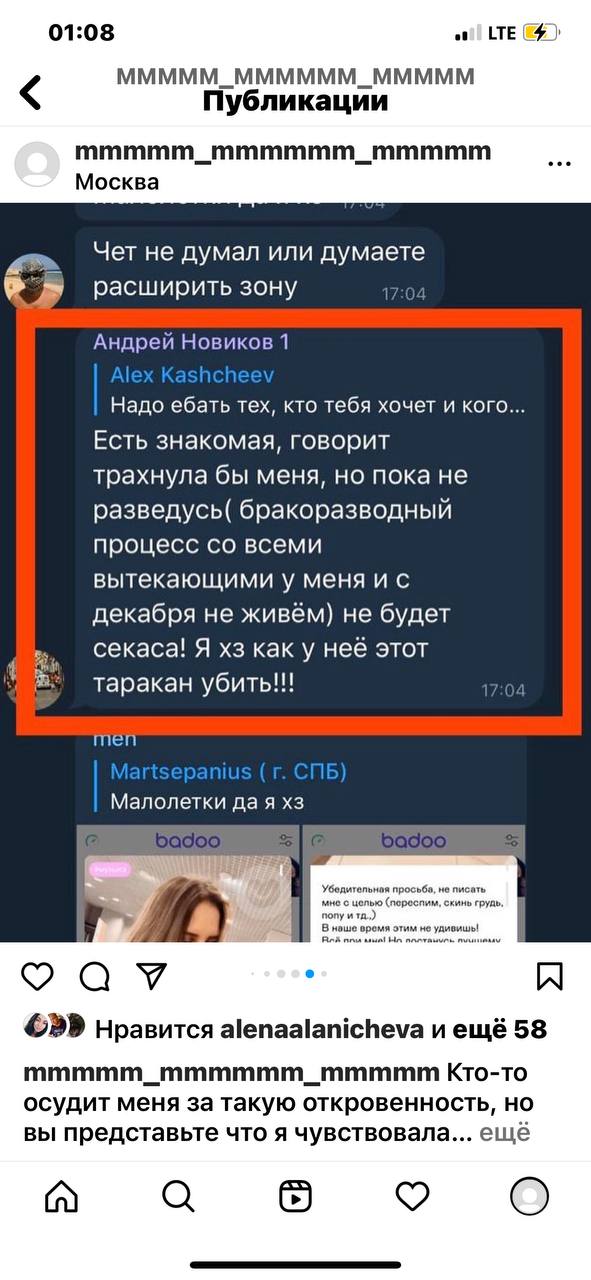This screenshot has width=591, height=1280.
Task: Open the username in the caption text
Action: coord(231,1074)
